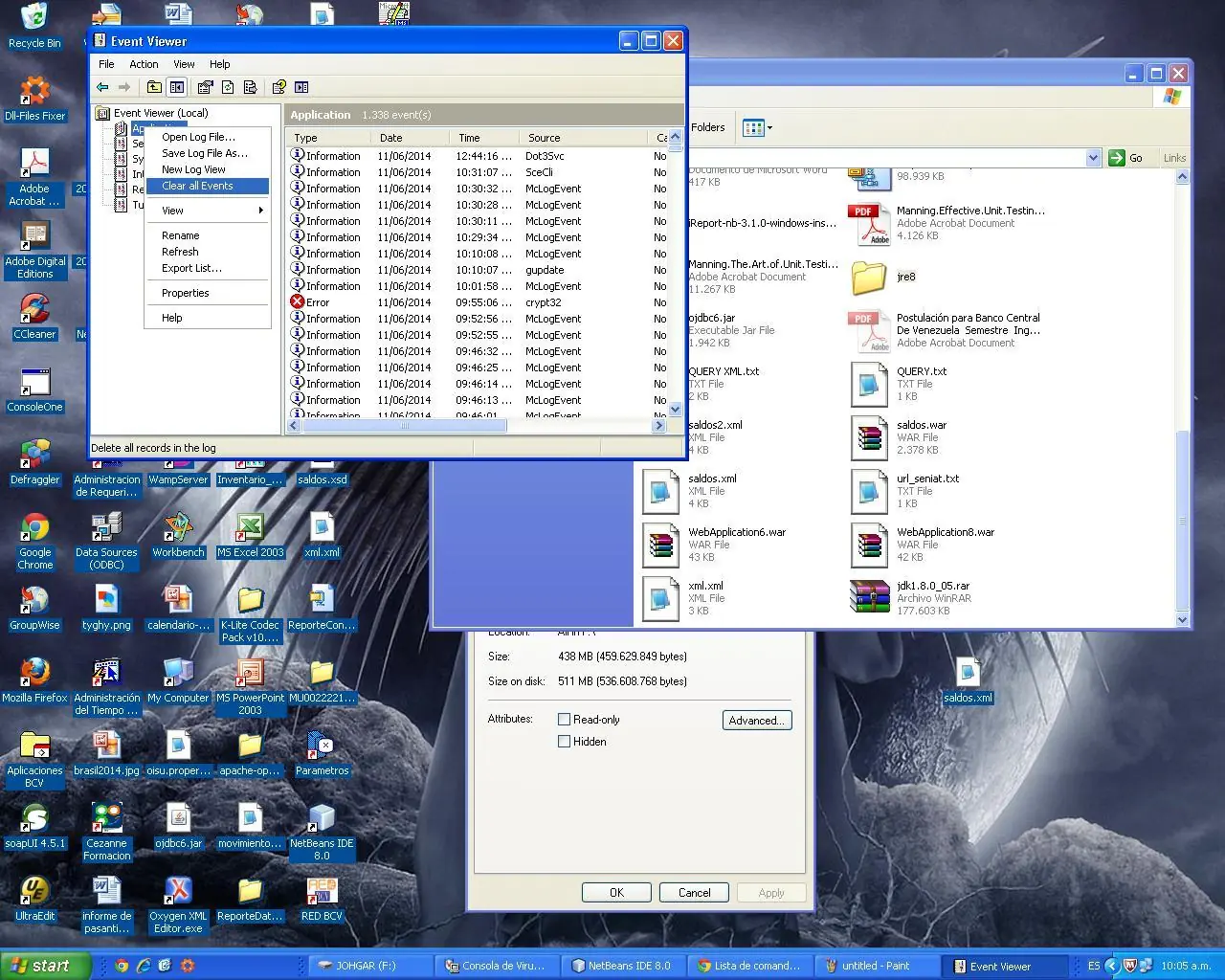1225x980 pixels.
Task: Choose Open Log File… from the context menu
Action: [x=208, y=137]
